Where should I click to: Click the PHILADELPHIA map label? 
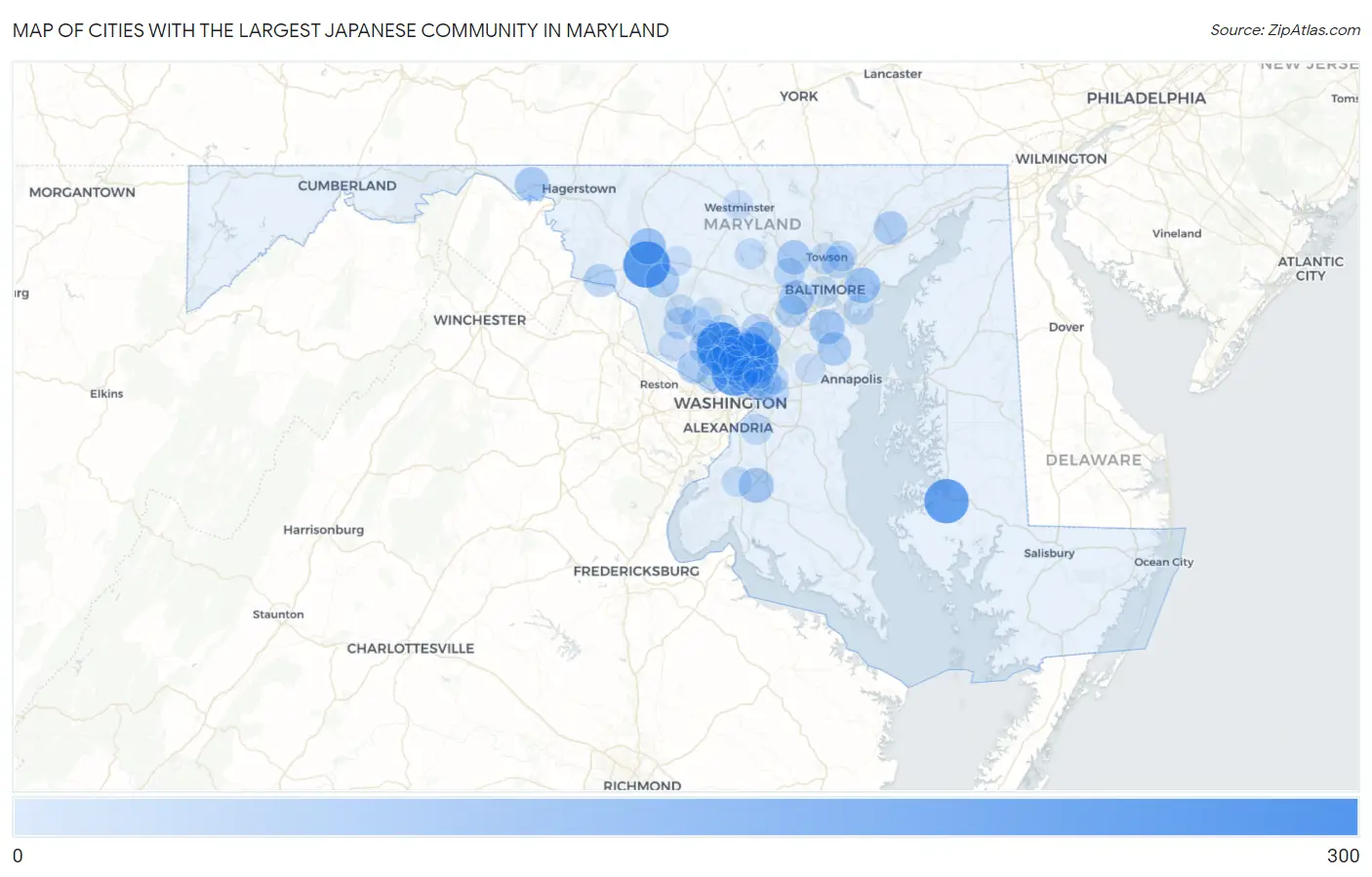(1146, 99)
